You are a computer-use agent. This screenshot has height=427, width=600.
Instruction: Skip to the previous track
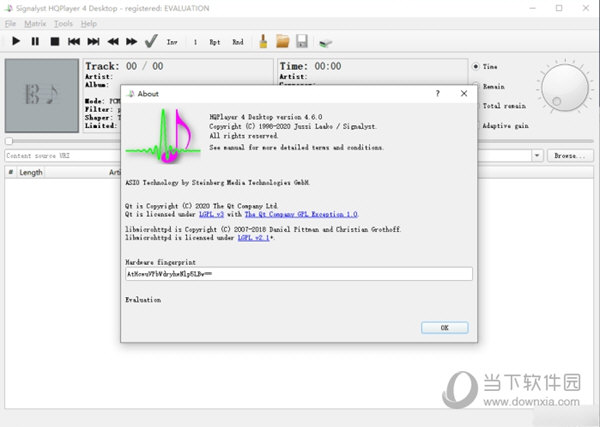pyautogui.click(x=74, y=41)
